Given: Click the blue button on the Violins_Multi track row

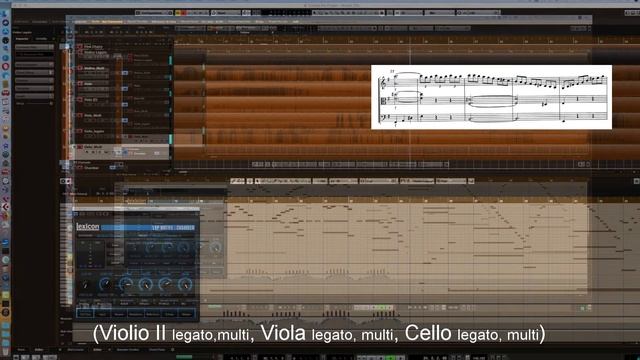Looking at the screenshot, I should click(125, 73).
